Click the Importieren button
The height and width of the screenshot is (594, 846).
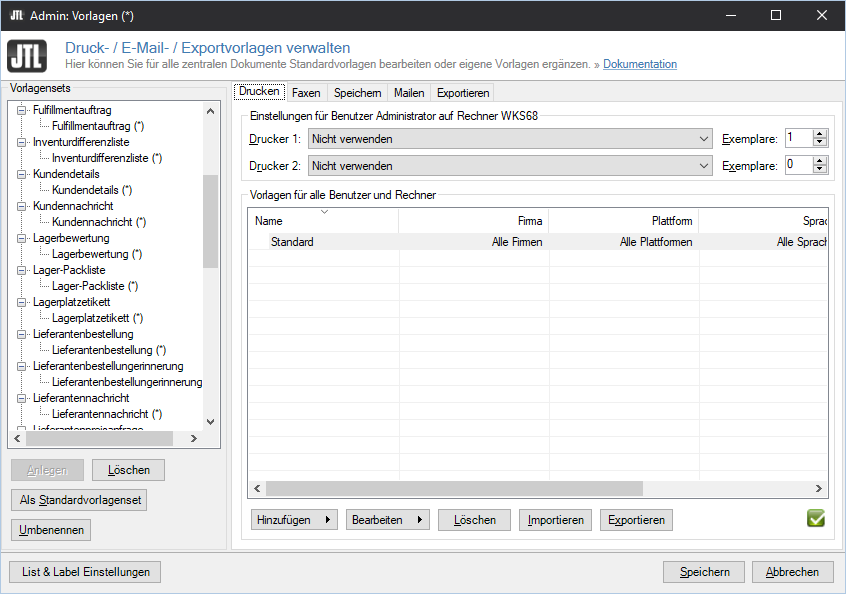[555, 520]
